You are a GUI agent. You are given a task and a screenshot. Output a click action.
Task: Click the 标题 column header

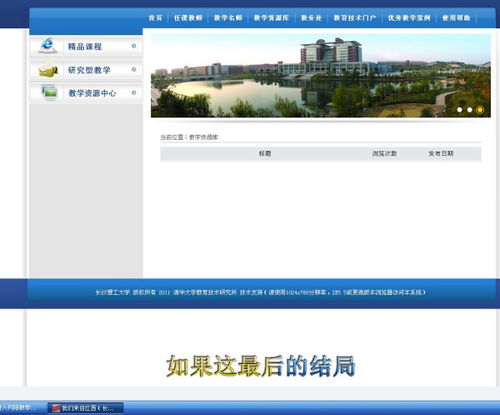click(x=265, y=153)
